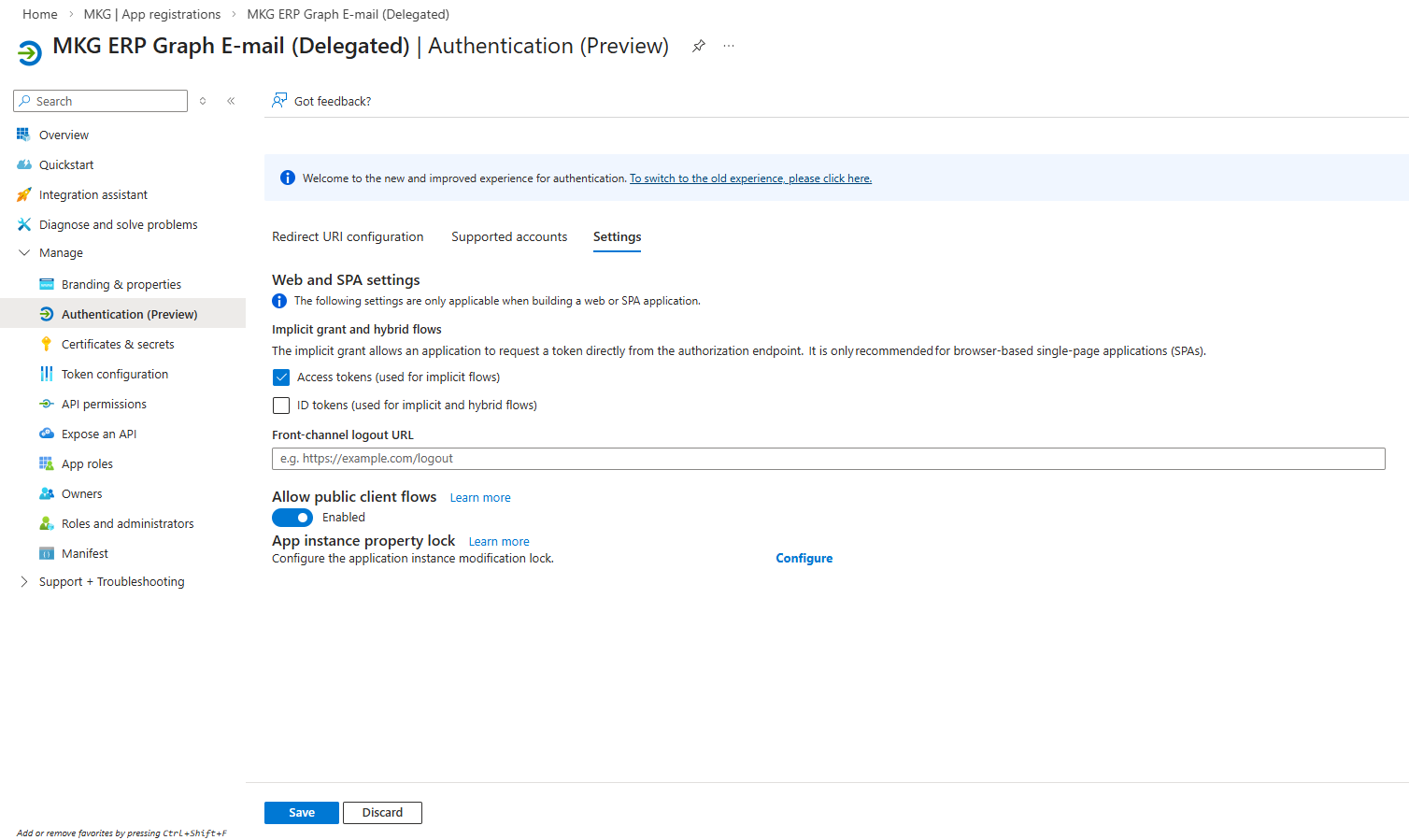Image resolution: width=1409 pixels, height=840 pixels.
Task: Enable ID tokens for implicit and hybrid flows
Action: pyautogui.click(x=281, y=406)
